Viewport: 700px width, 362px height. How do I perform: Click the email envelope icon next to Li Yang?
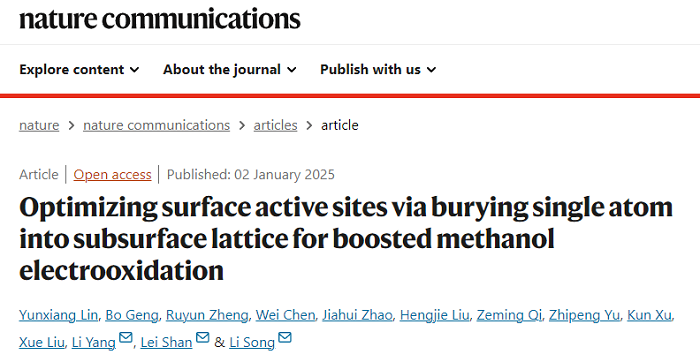pyautogui.click(x=126, y=337)
